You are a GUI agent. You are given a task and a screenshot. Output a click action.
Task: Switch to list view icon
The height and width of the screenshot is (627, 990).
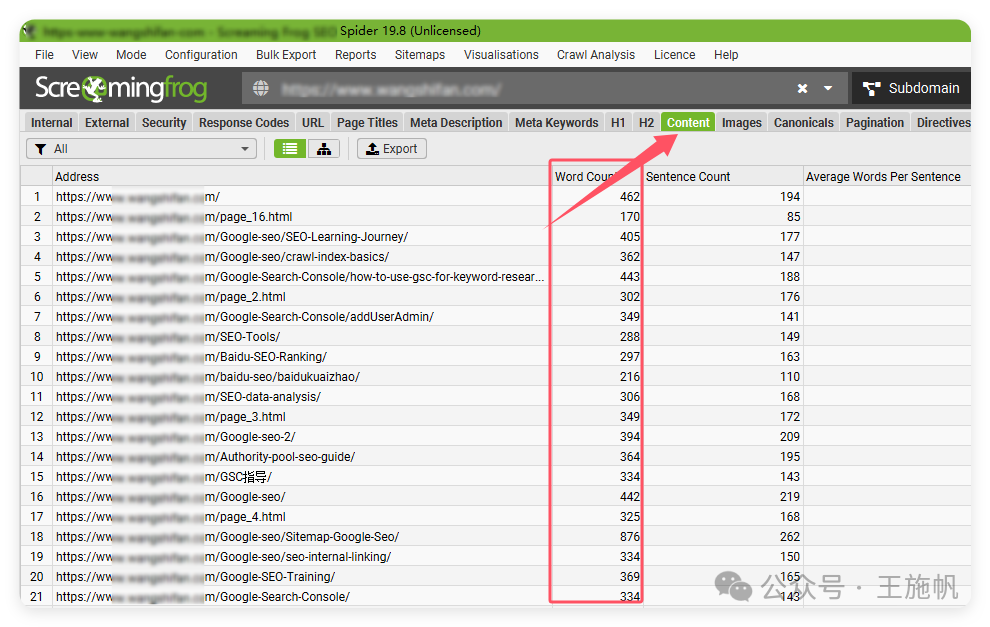click(290, 149)
